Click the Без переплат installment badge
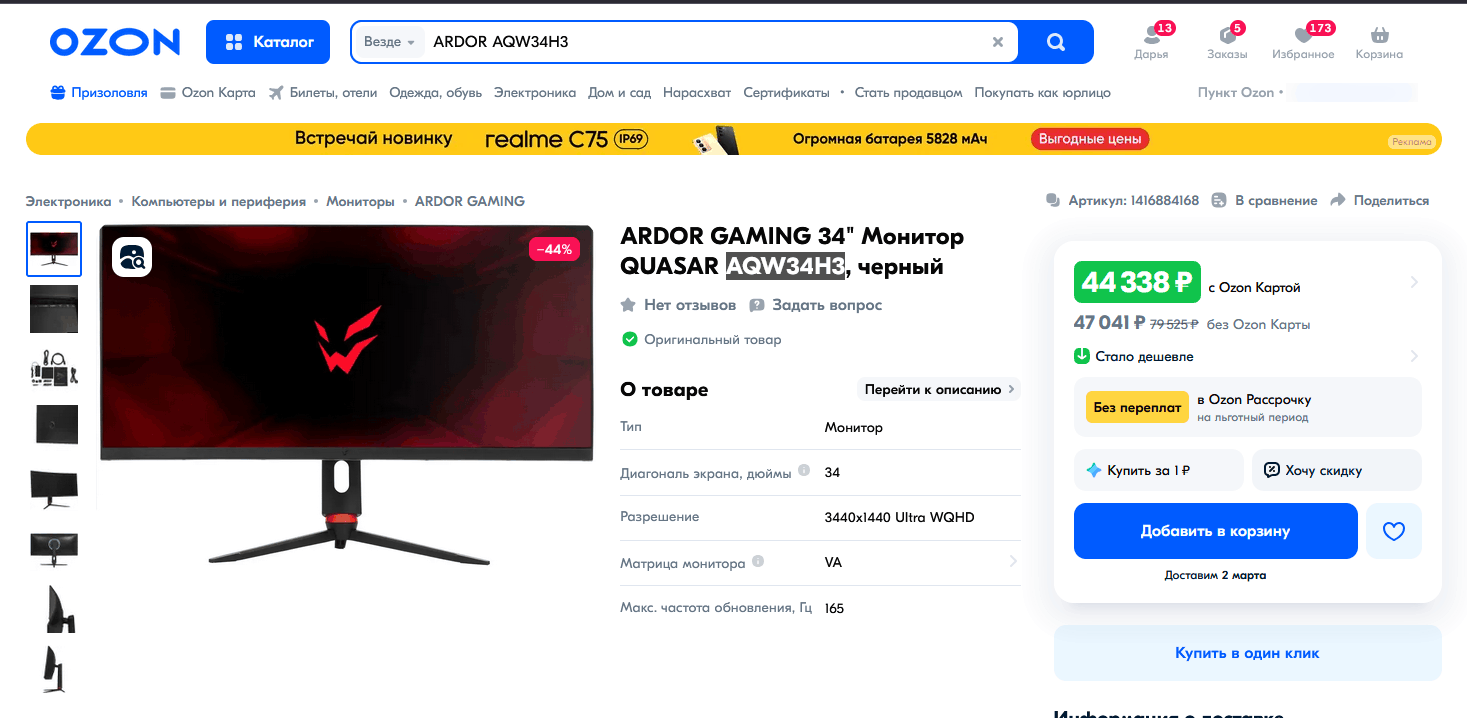This screenshot has width=1467, height=718. point(1137,407)
